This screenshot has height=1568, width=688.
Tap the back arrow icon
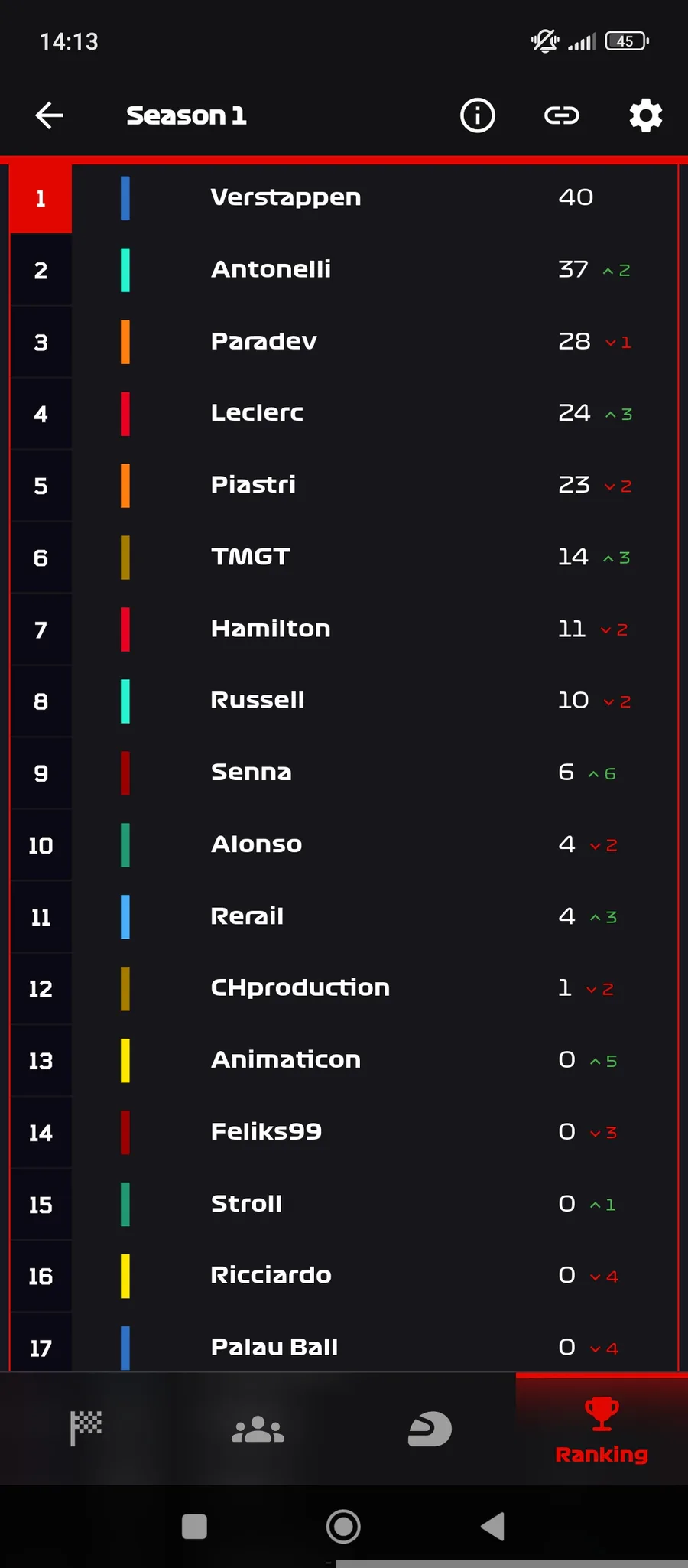(49, 115)
